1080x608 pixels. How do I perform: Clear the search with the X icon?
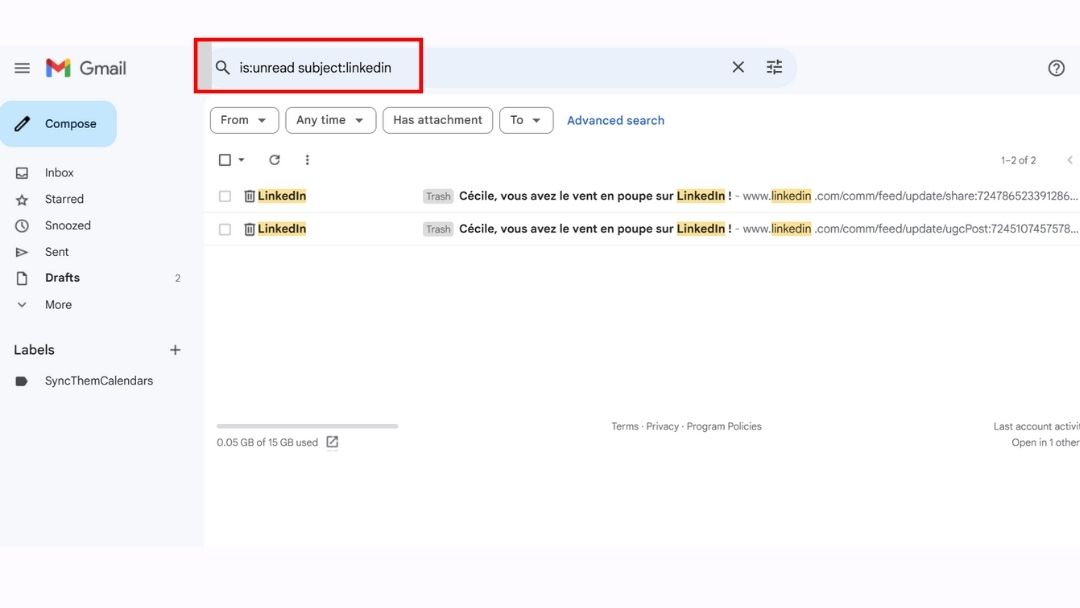click(738, 67)
